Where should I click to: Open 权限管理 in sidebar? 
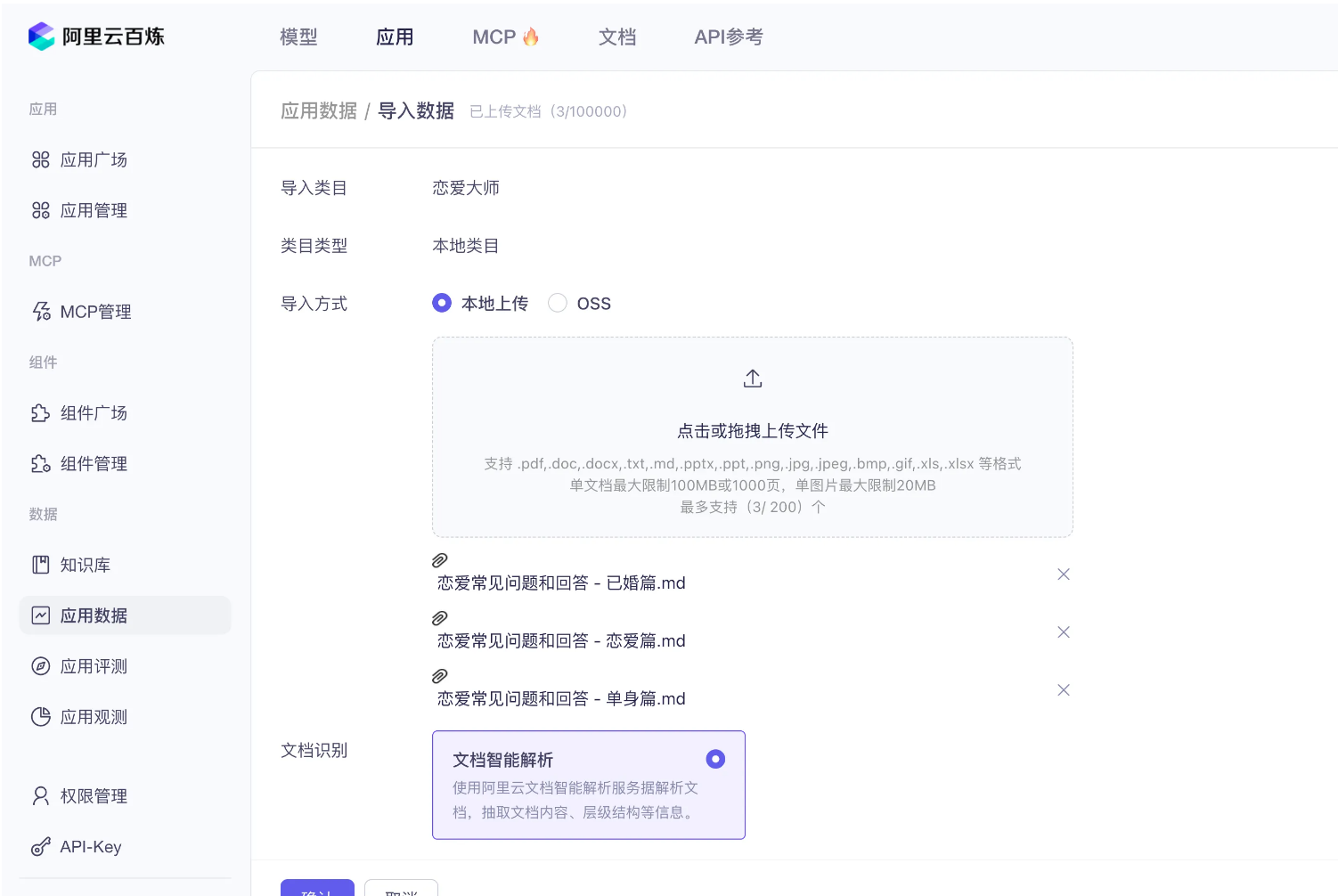coord(93,796)
